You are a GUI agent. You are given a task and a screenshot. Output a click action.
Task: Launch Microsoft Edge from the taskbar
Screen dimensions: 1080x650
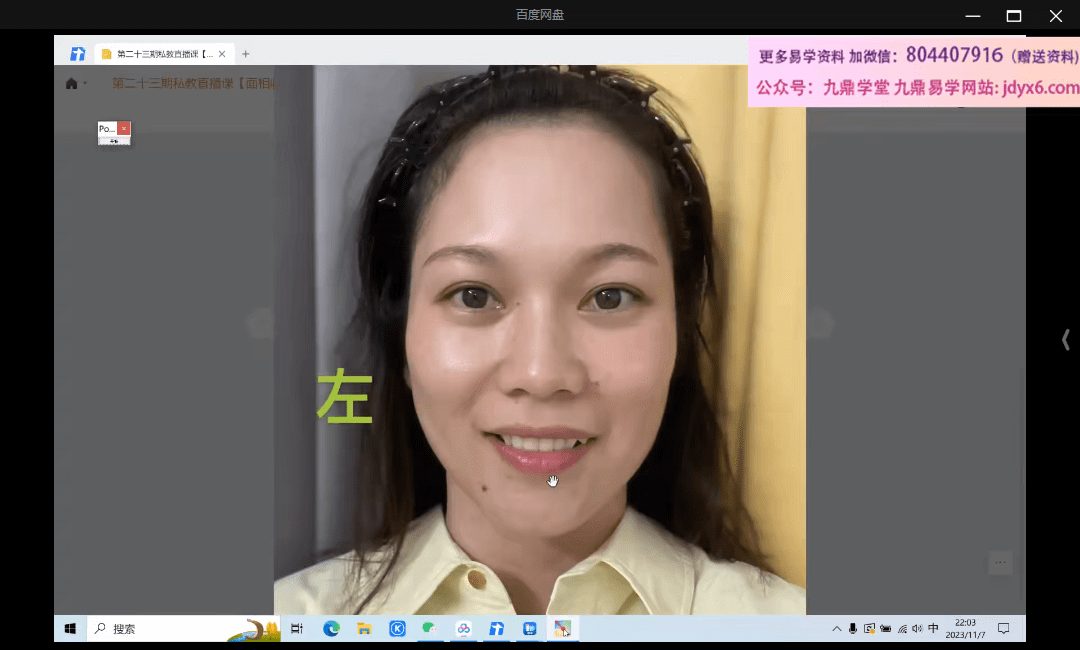tap(331, 629)
